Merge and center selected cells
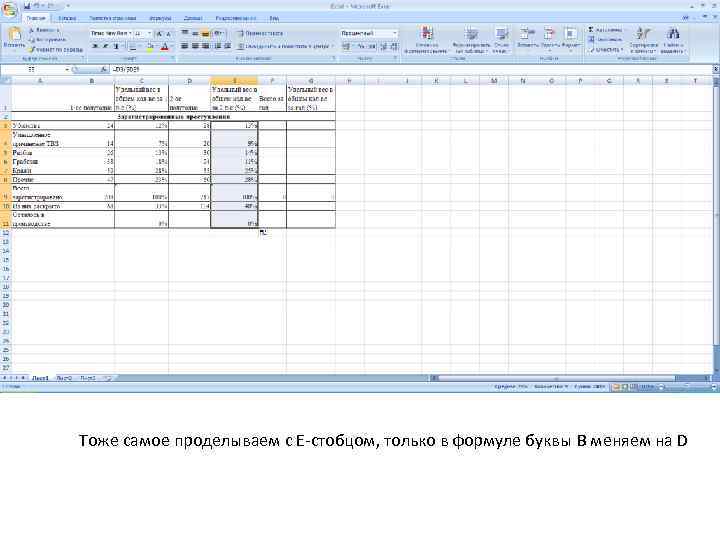720x540 pixels. point(285,46)
